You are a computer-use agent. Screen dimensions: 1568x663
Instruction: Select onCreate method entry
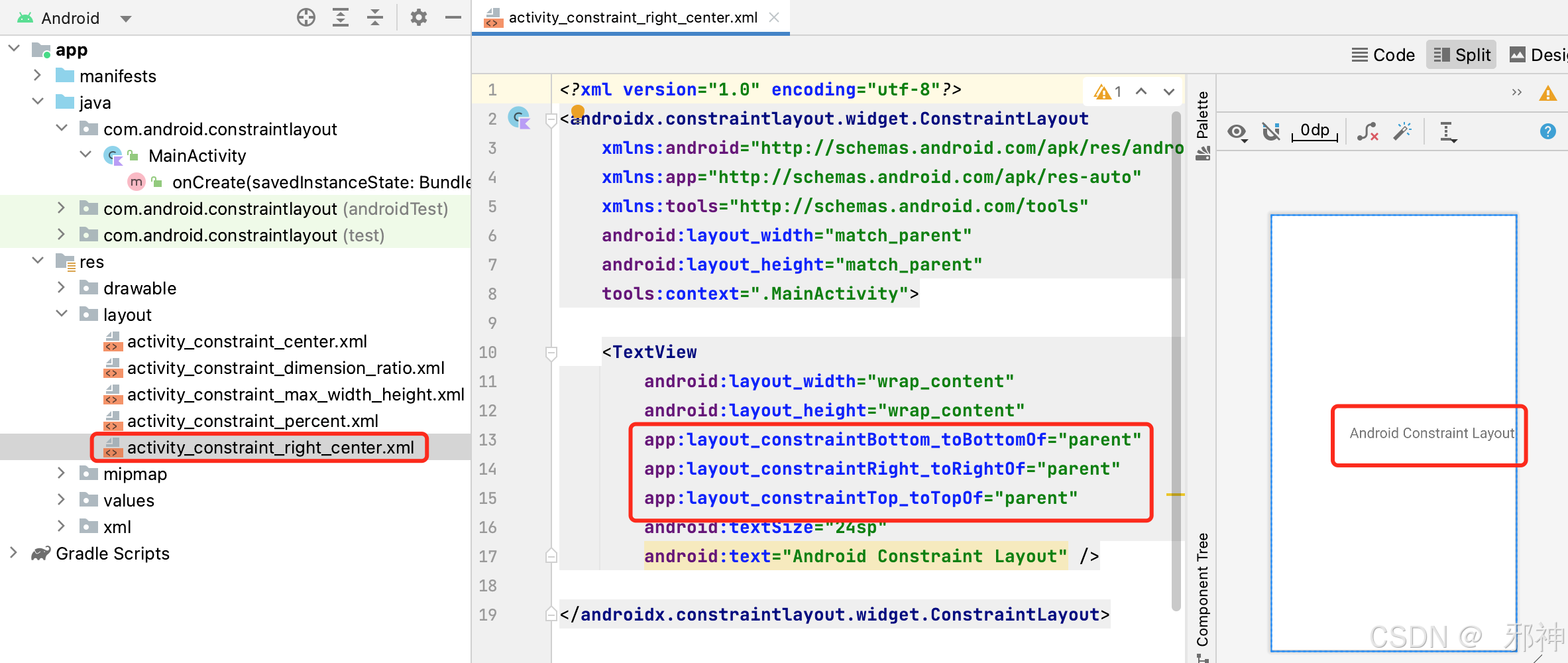321,182
